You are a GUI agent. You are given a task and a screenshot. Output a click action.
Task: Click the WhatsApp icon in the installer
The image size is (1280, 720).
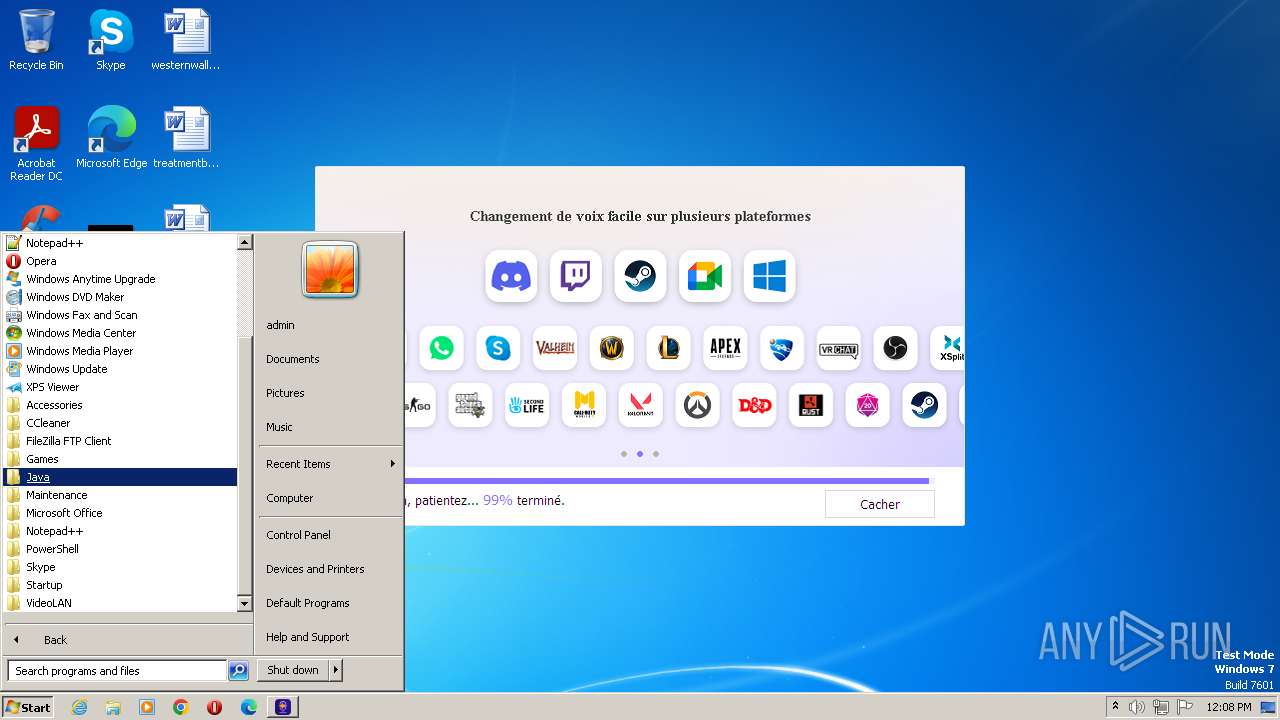(441, 348)
